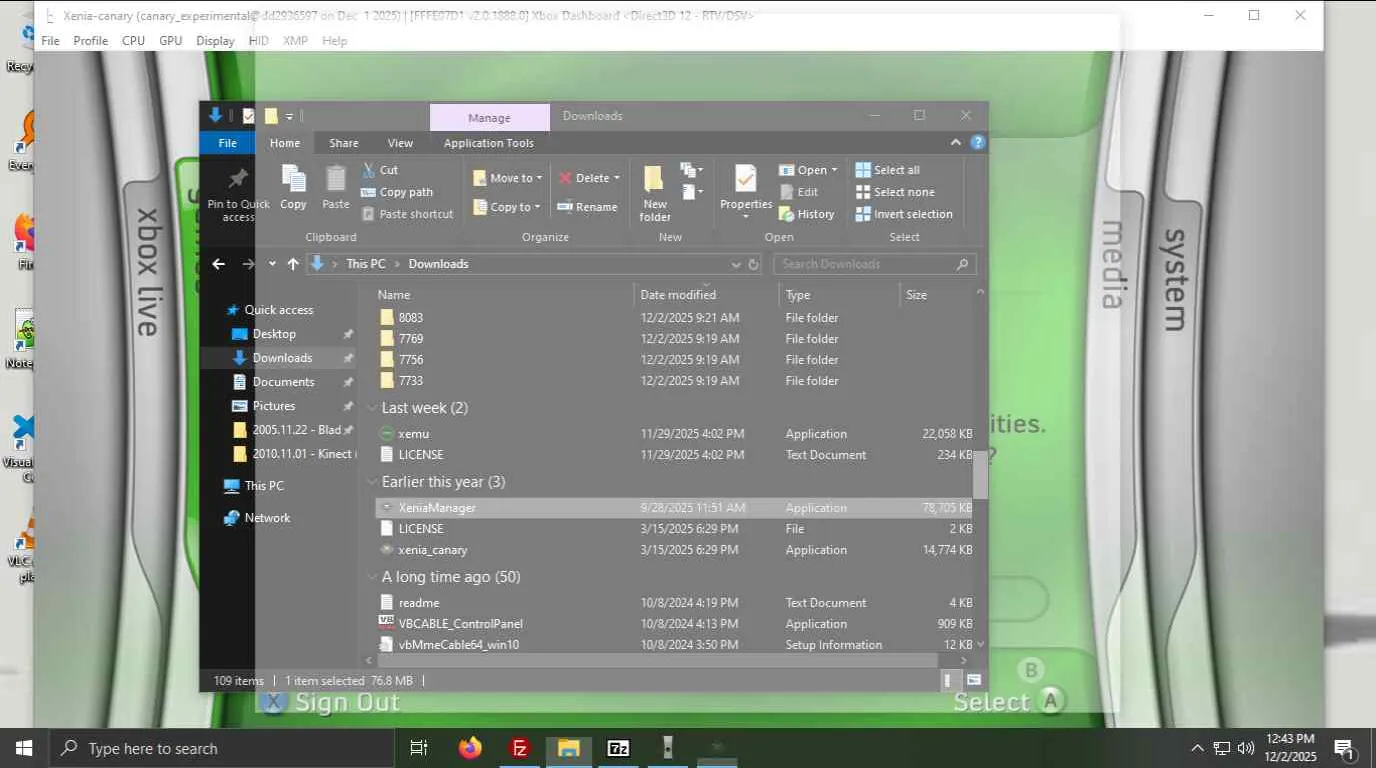Open the Move to dropdown

[508, 178]
